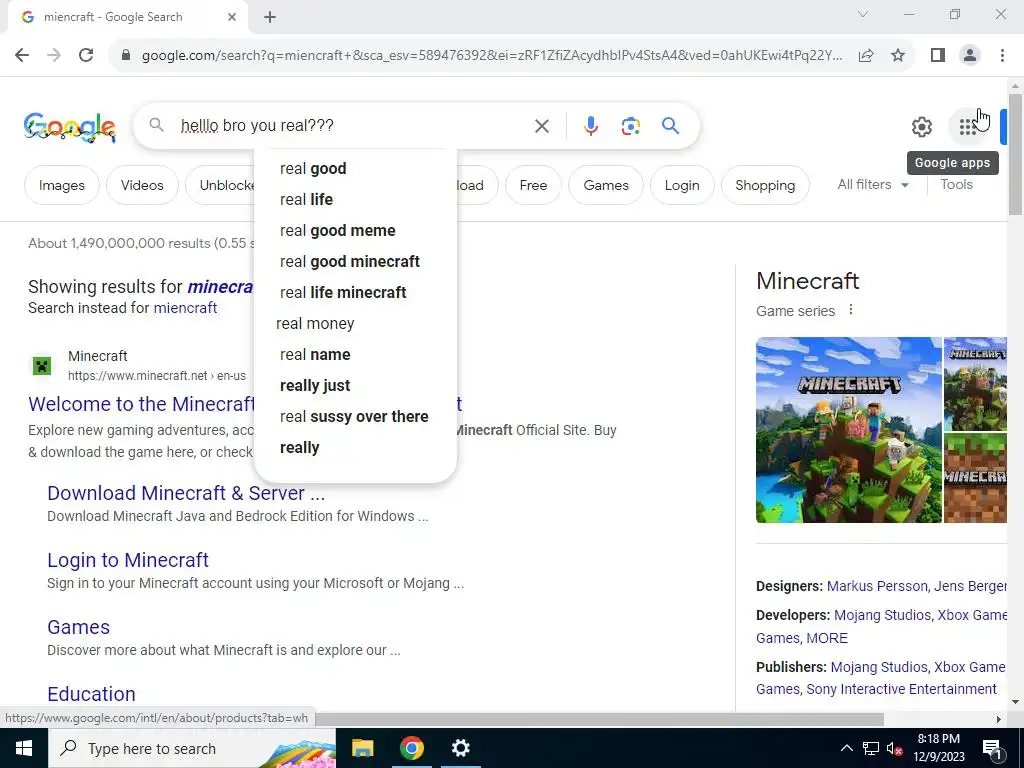
Task: Open the Windows notification center
Action: pyautogui.click(x=992, y=748)
